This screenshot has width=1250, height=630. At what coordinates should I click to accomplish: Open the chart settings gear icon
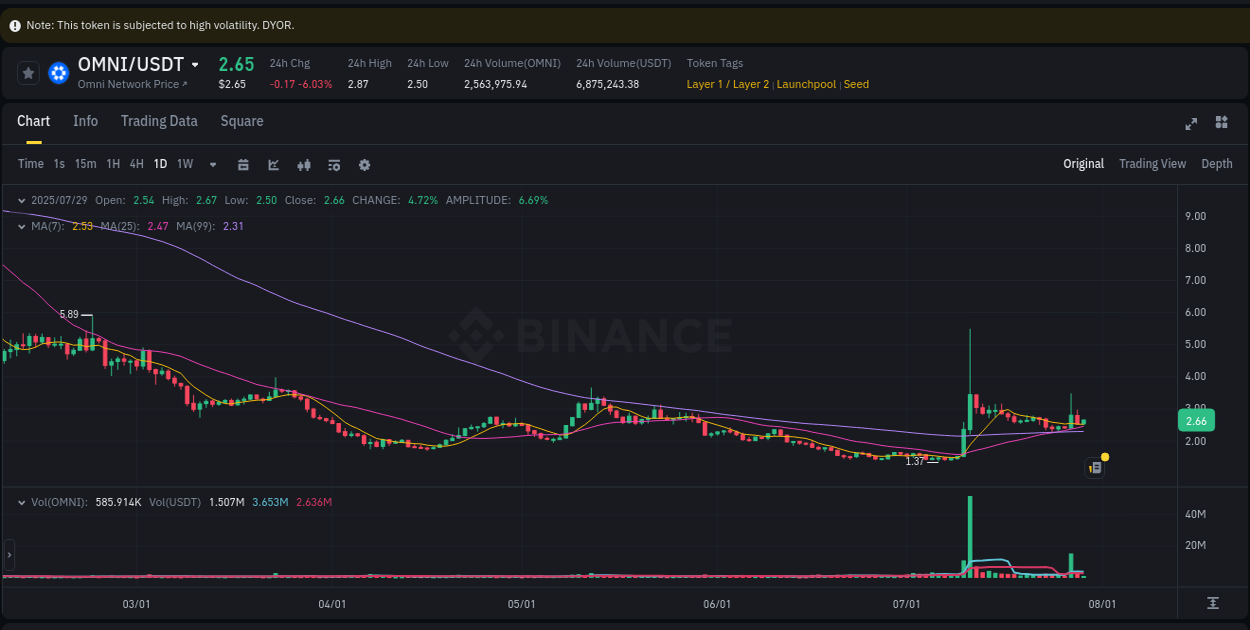point(364,164)
